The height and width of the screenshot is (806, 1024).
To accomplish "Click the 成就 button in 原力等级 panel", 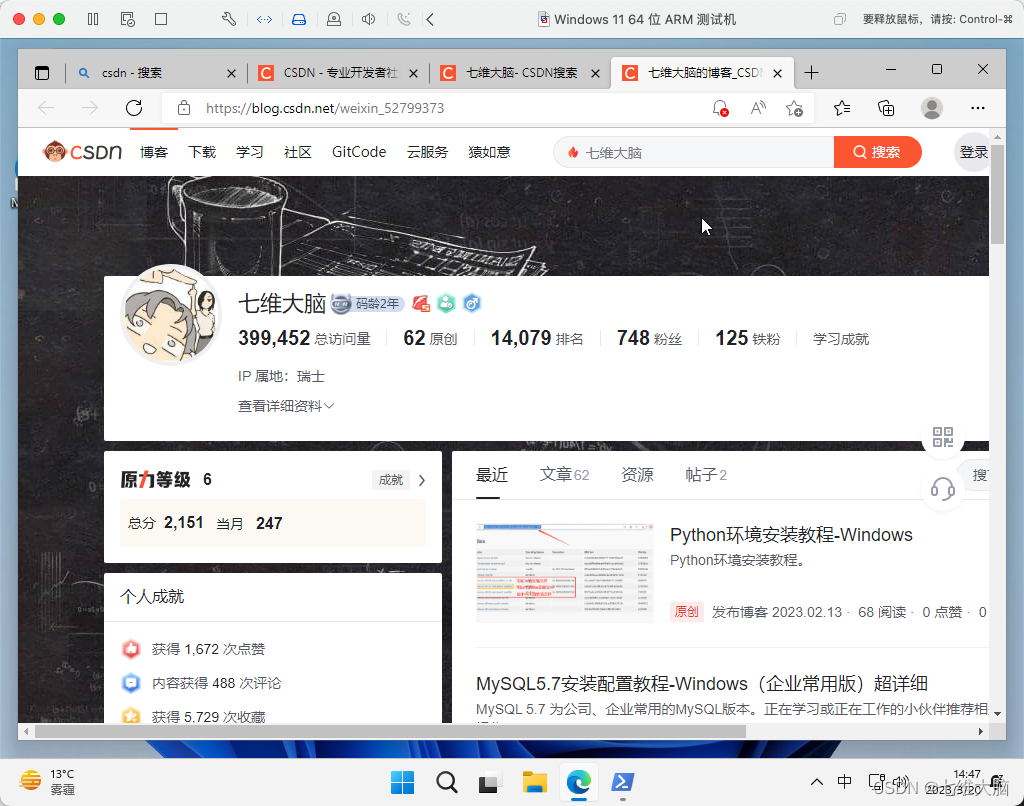I will click(x=391, y=480).
